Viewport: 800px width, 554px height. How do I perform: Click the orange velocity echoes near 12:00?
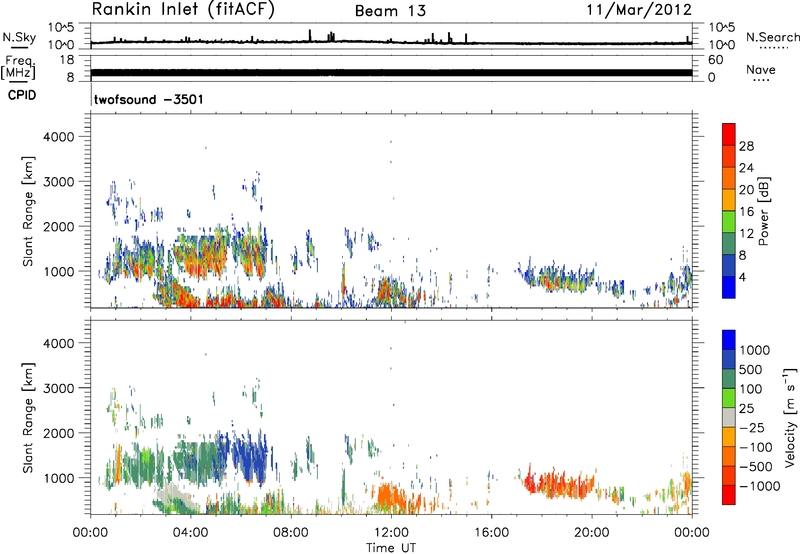tap(393, 497)
